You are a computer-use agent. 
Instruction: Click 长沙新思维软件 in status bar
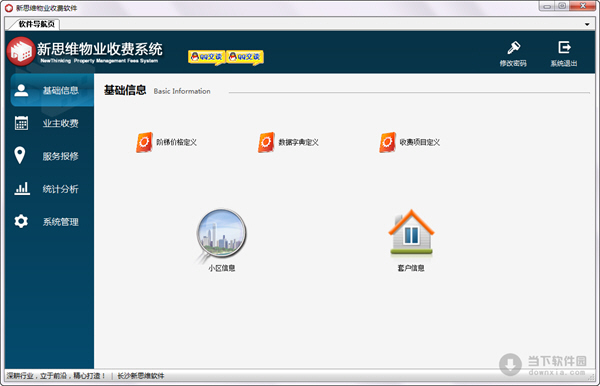click(x=140, y=376)
